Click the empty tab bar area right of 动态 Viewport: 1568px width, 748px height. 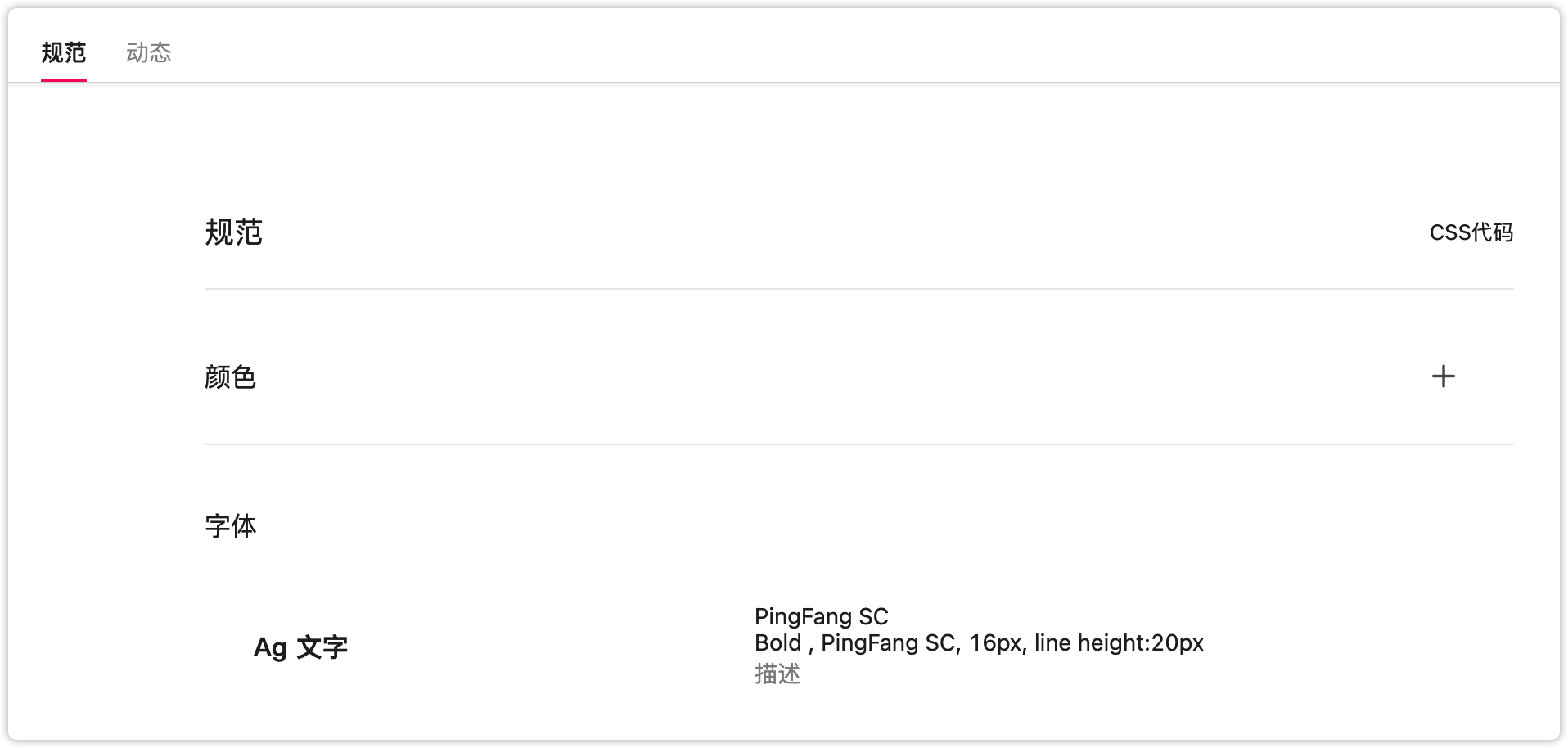(818, 49)
